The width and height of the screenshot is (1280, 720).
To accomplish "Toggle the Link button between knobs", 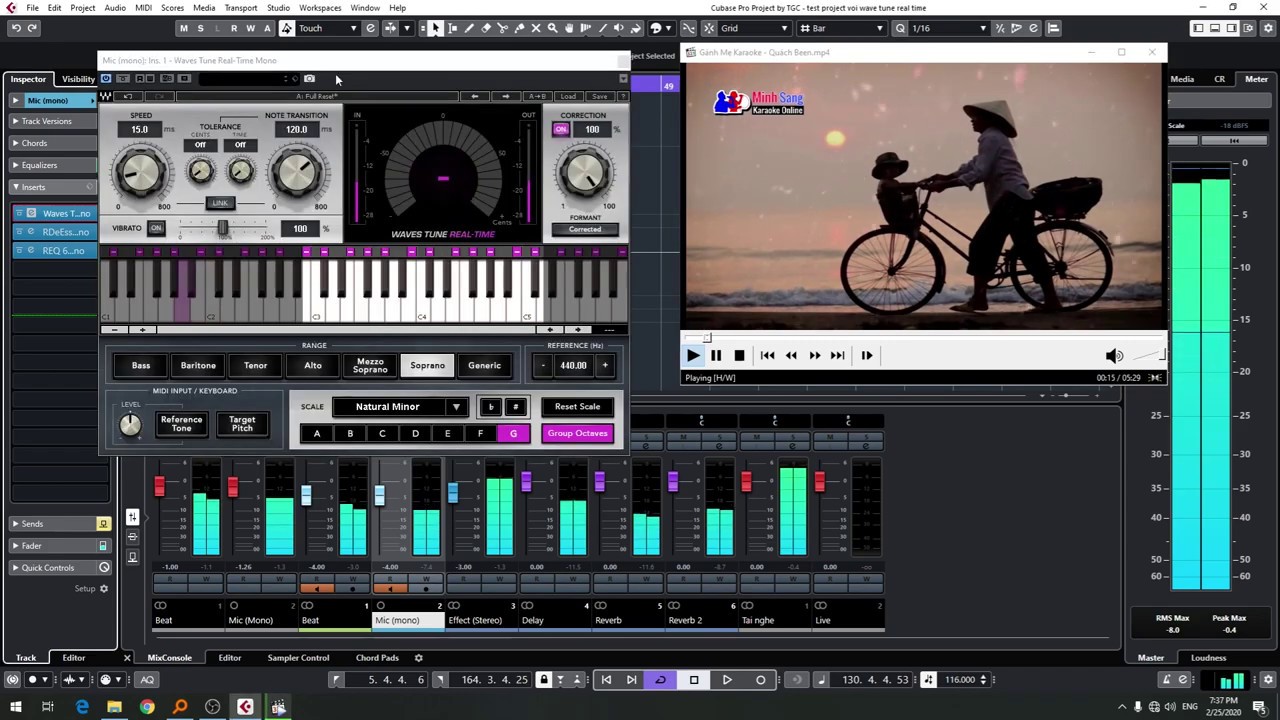I will tap(220, 203).
